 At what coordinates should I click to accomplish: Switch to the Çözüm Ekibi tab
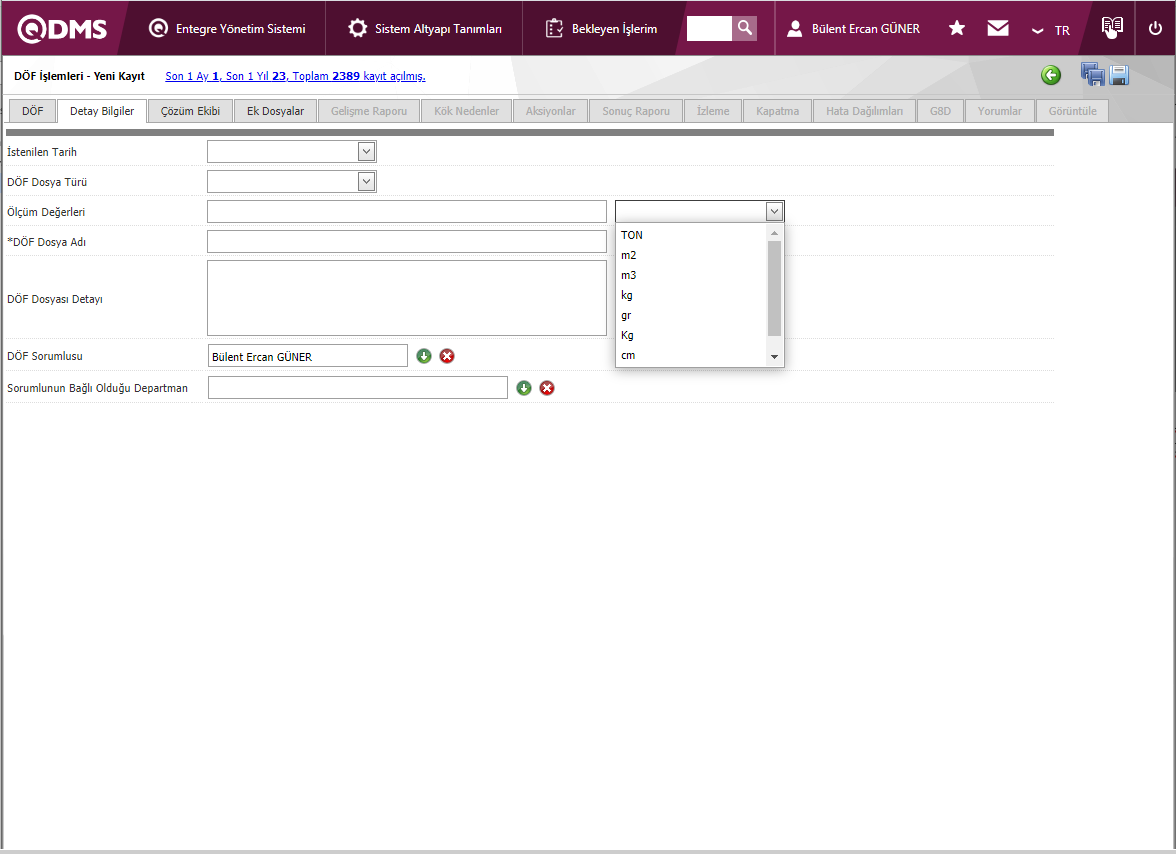point(190,111)
